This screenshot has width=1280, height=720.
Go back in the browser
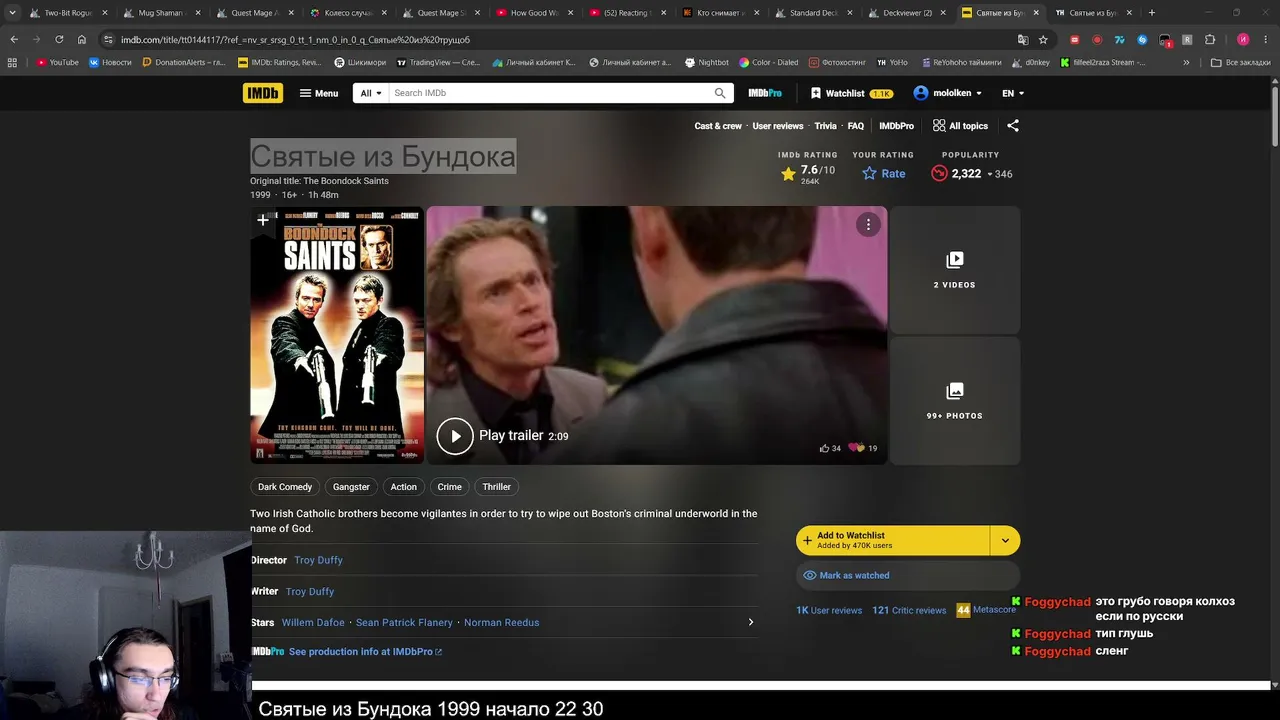pyautogui.click(x=14, y=39)
